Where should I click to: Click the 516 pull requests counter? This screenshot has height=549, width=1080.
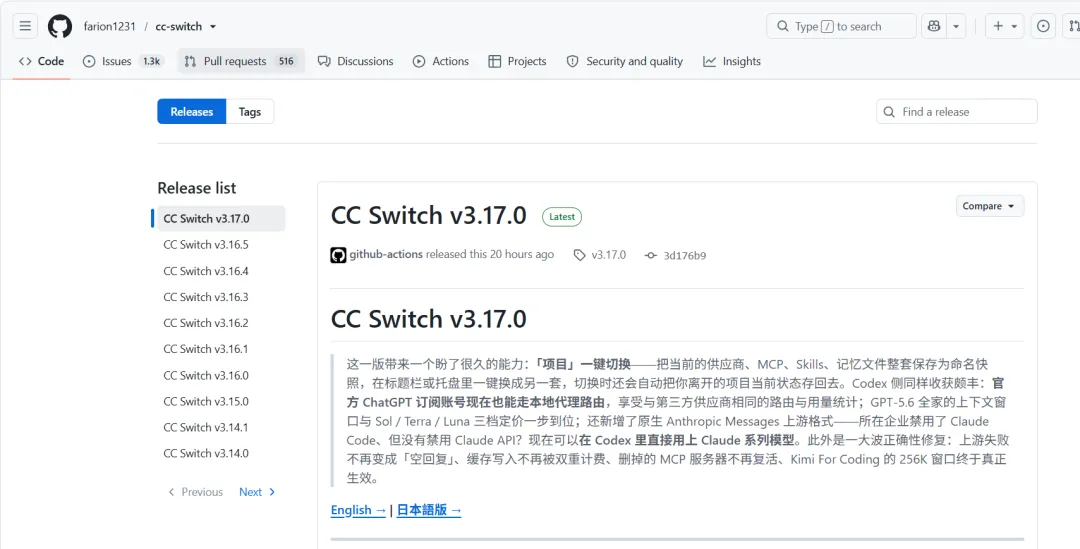[x=286, y=61]
